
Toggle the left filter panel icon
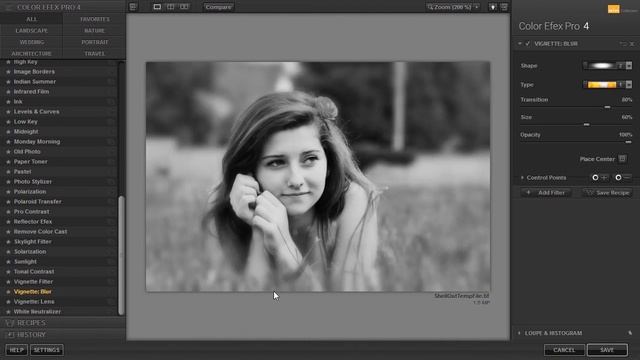tap(133, 7)
